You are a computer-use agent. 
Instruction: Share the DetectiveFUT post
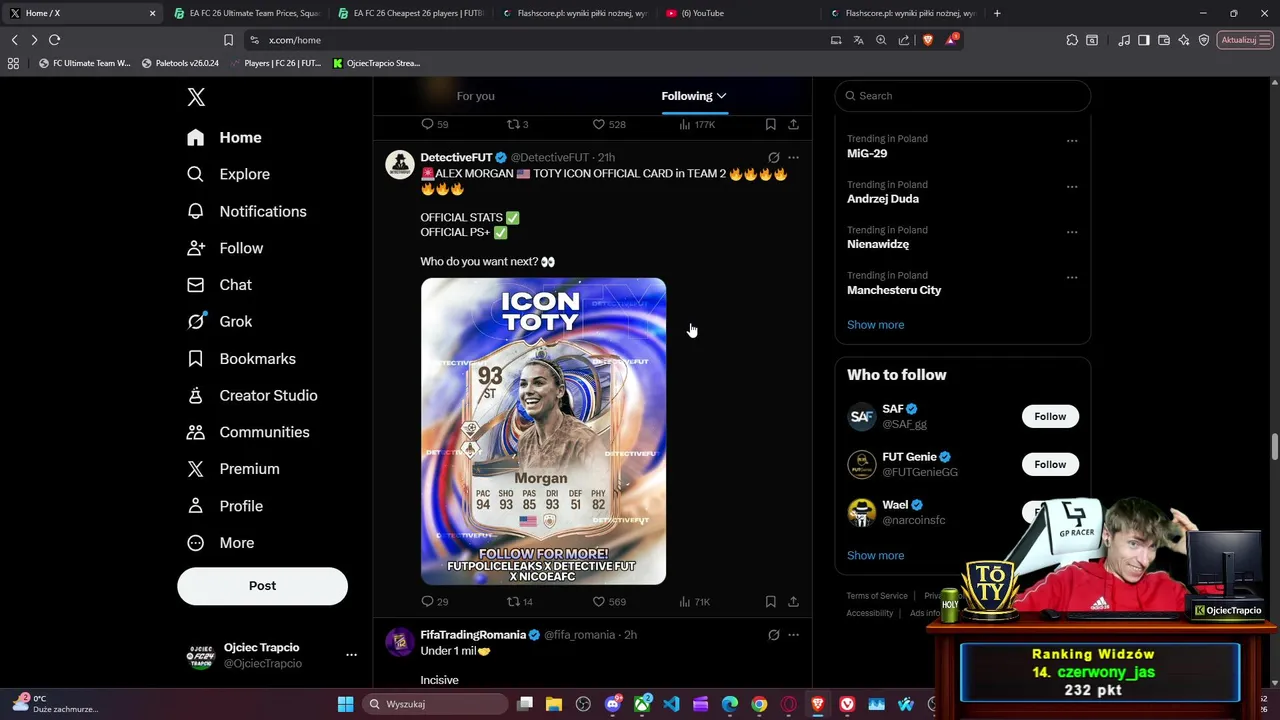pyautogui.click(x=793, y=602)
